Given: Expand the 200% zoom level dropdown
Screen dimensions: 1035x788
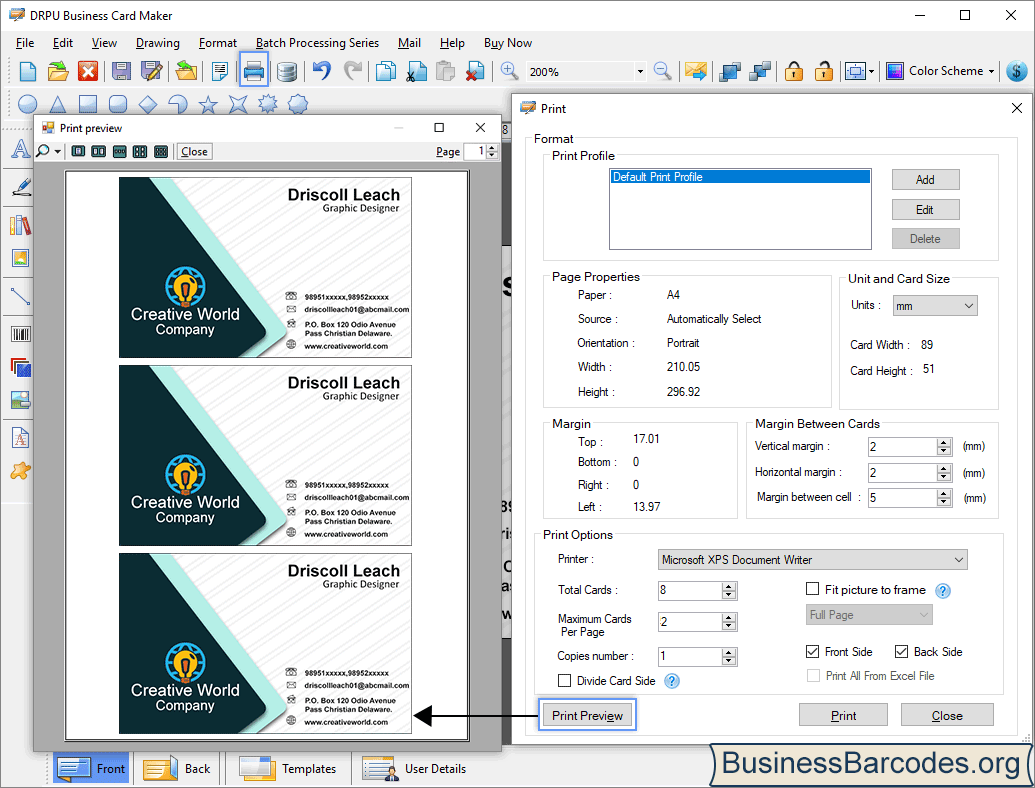Looking at the screenshot, I should click(x=640, y=71).
